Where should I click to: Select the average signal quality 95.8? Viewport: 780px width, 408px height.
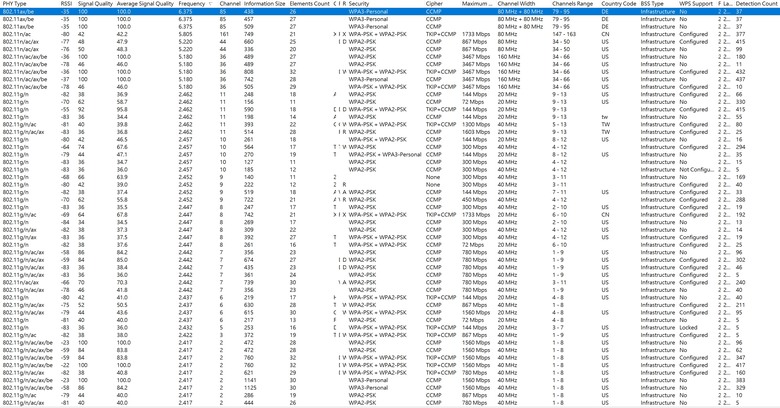pos(122,109)
